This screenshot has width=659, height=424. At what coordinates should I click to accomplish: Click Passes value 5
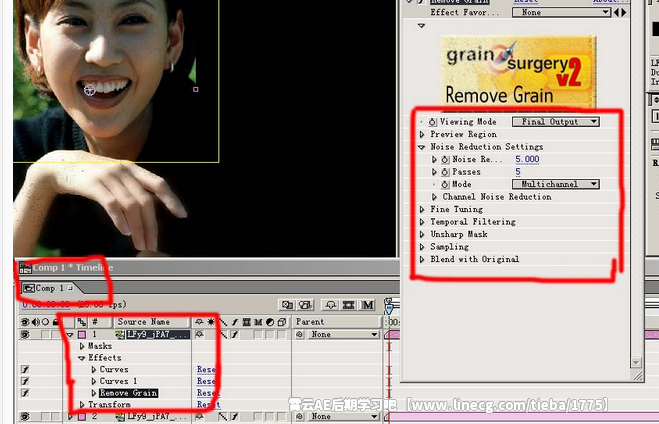coord(518,172)
